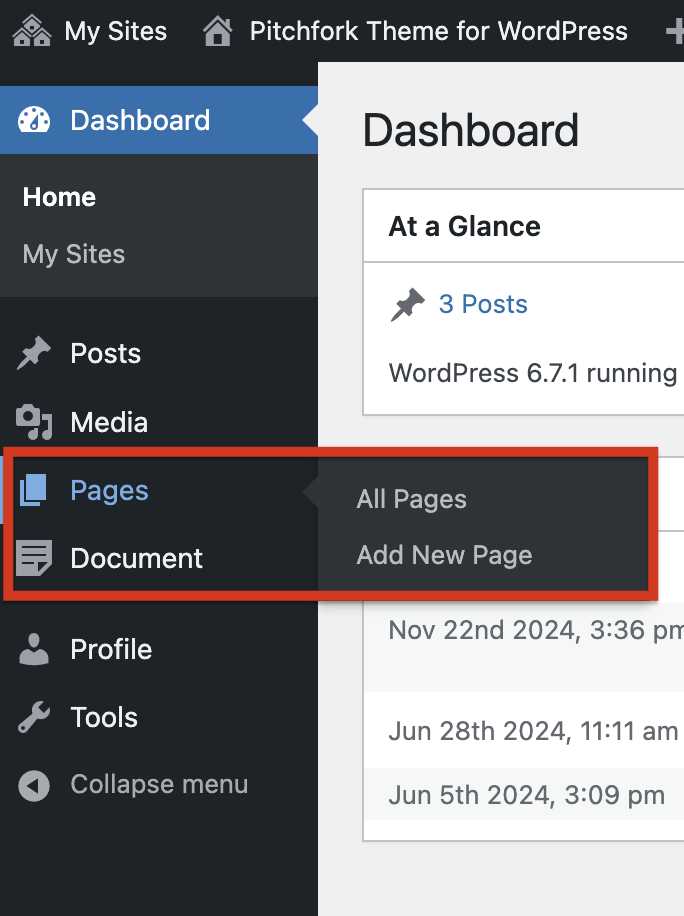This screenshot has height=916, width=684.
Task: Choose All Pages from the flyout
Action: point(411,499)
